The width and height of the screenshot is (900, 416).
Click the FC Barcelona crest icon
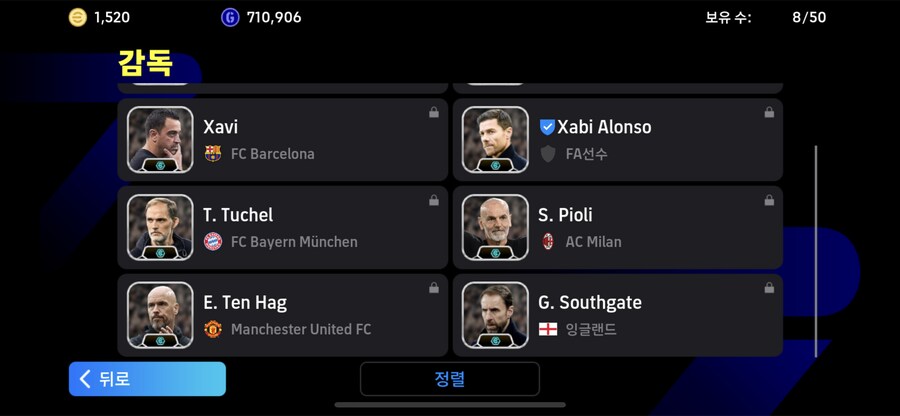coord(213,153)
